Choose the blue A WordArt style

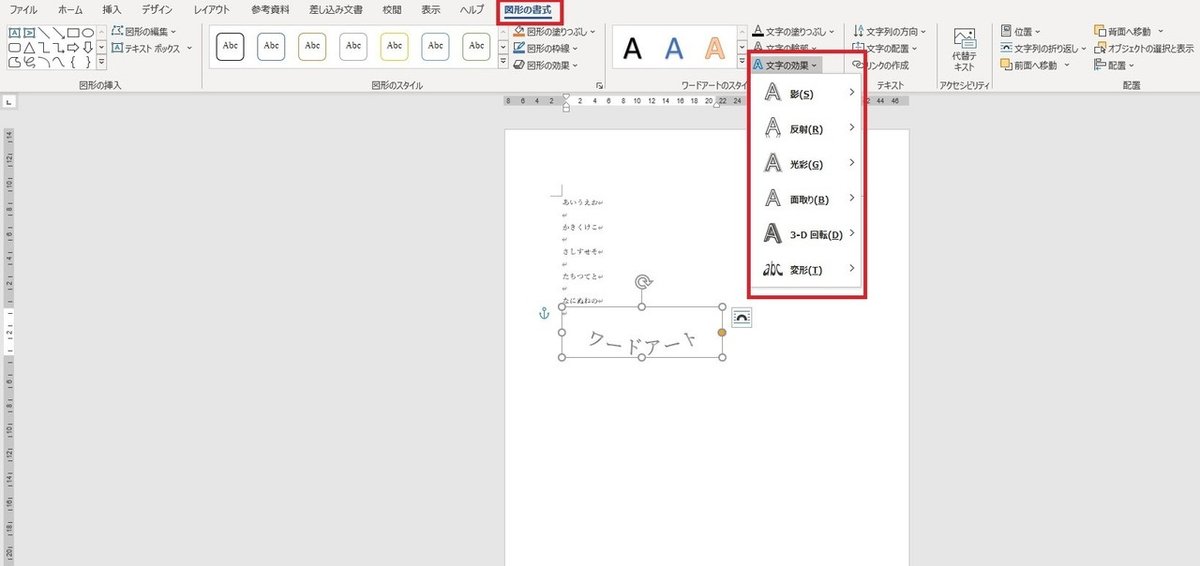pos(674,48)
